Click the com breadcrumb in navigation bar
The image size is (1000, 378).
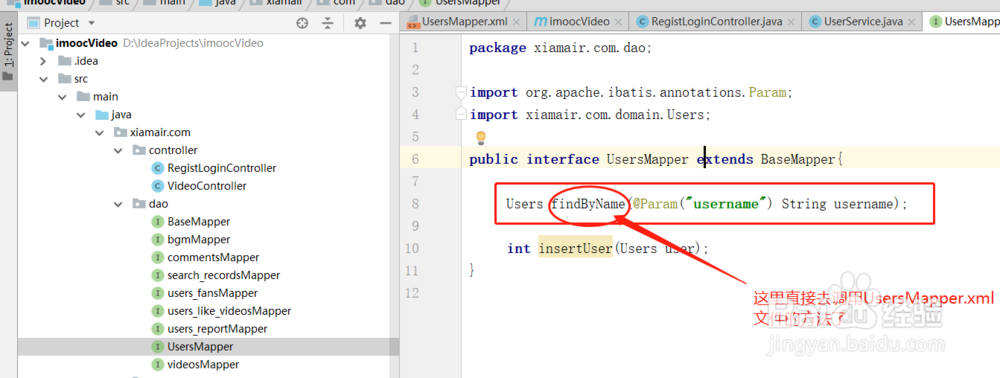pos(336,3)
